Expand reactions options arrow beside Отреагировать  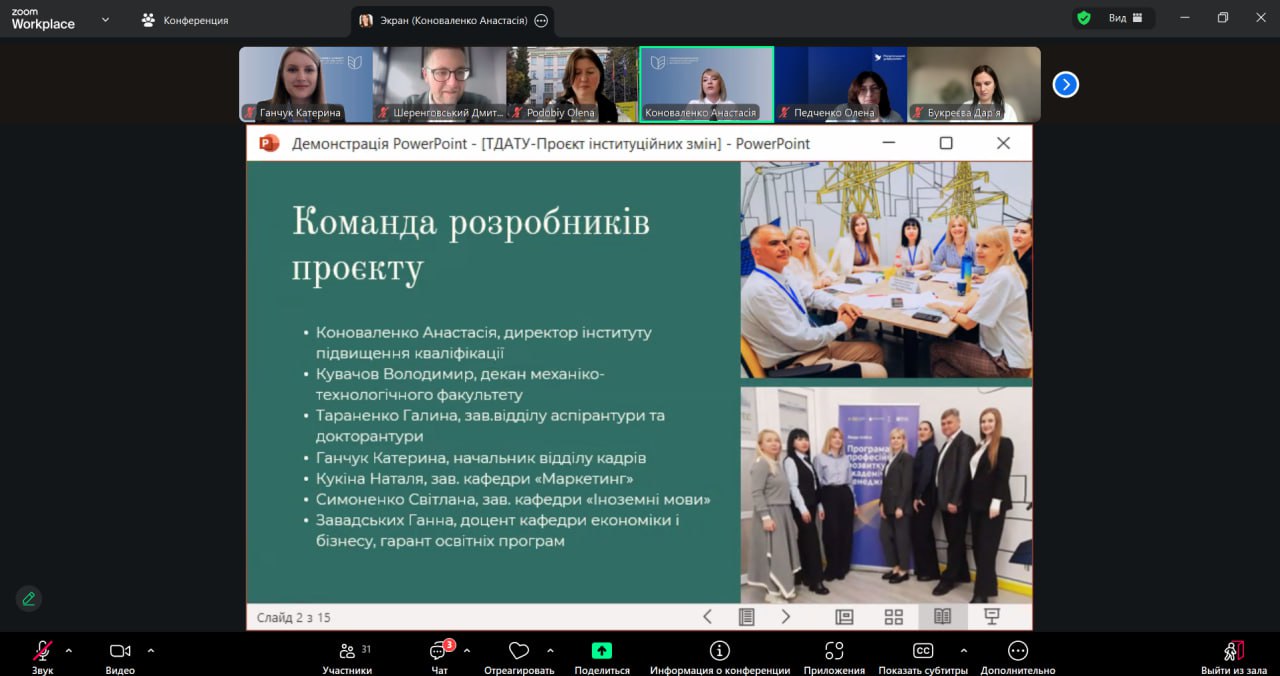coord(549,651)
